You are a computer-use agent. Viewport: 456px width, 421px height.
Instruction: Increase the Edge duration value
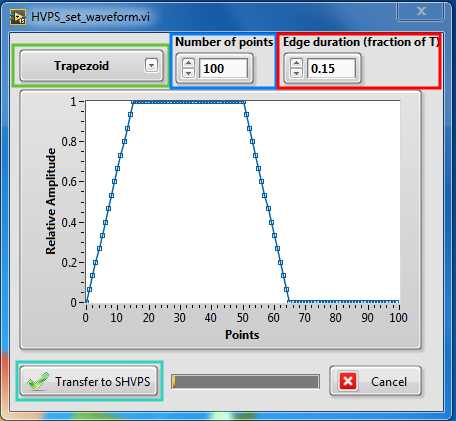[296, 63]
